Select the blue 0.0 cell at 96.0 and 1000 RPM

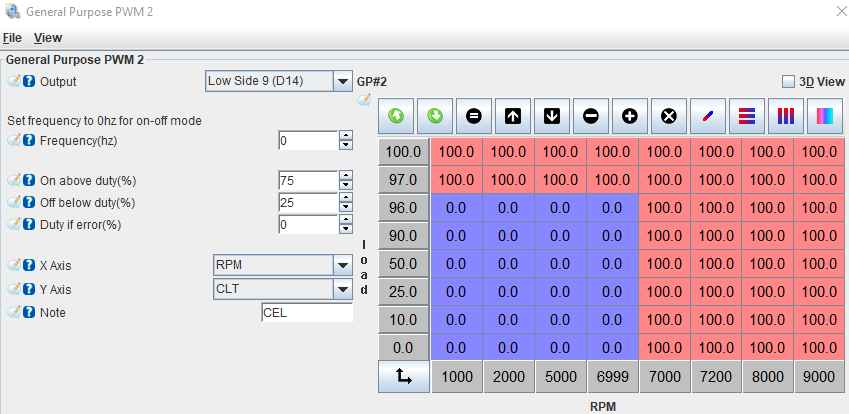pos(456,209)
